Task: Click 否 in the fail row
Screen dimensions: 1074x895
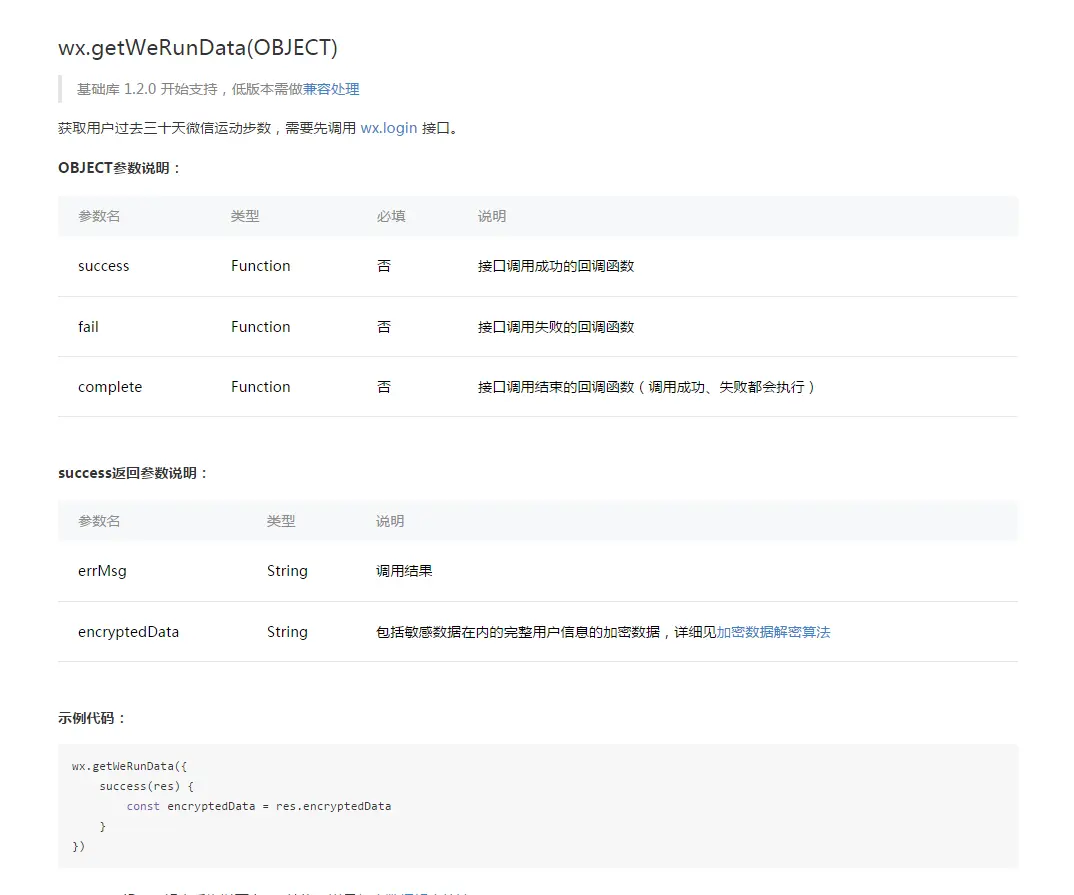Action: click(384, 327)
